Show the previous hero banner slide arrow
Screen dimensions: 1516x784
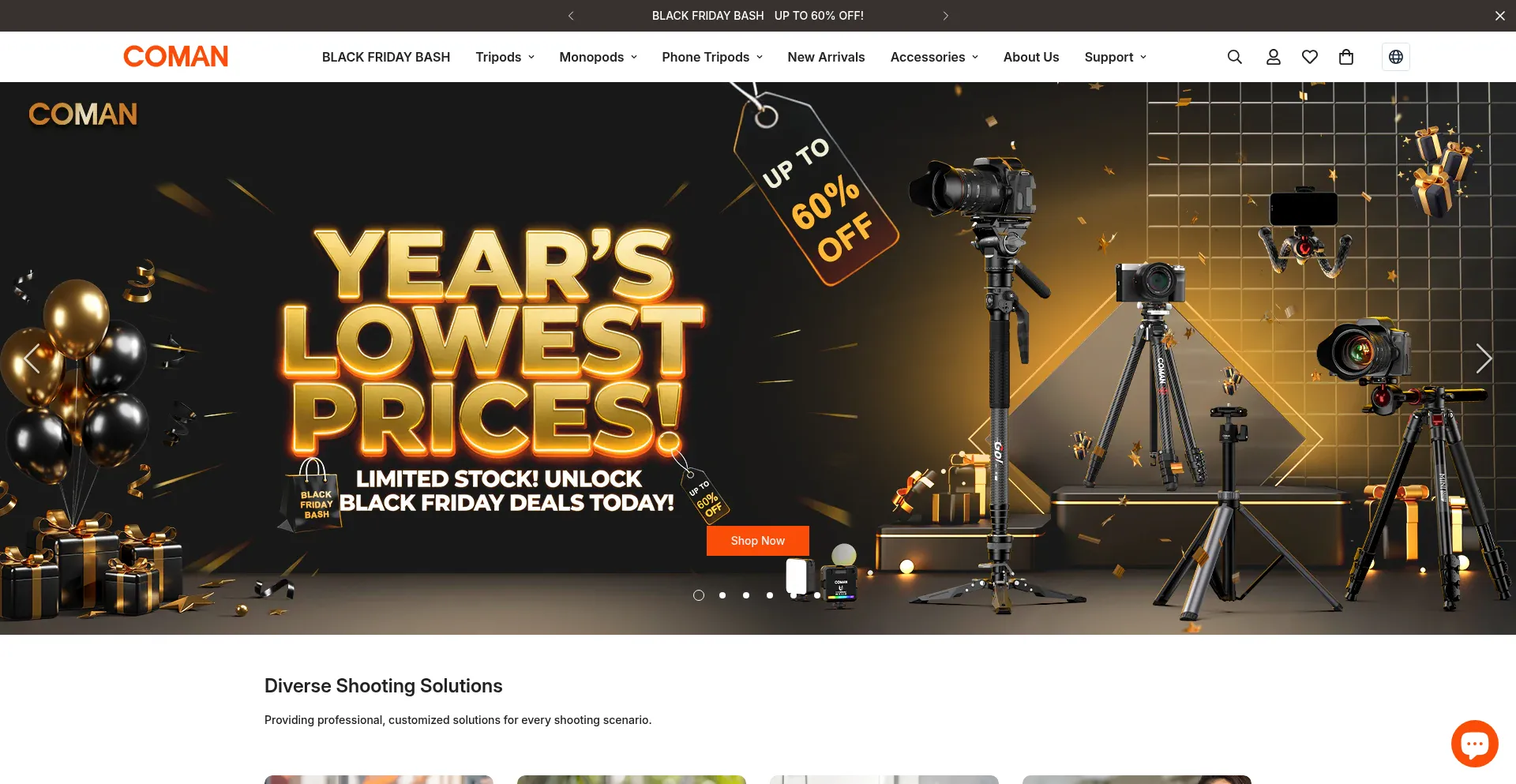click(32, 358)
